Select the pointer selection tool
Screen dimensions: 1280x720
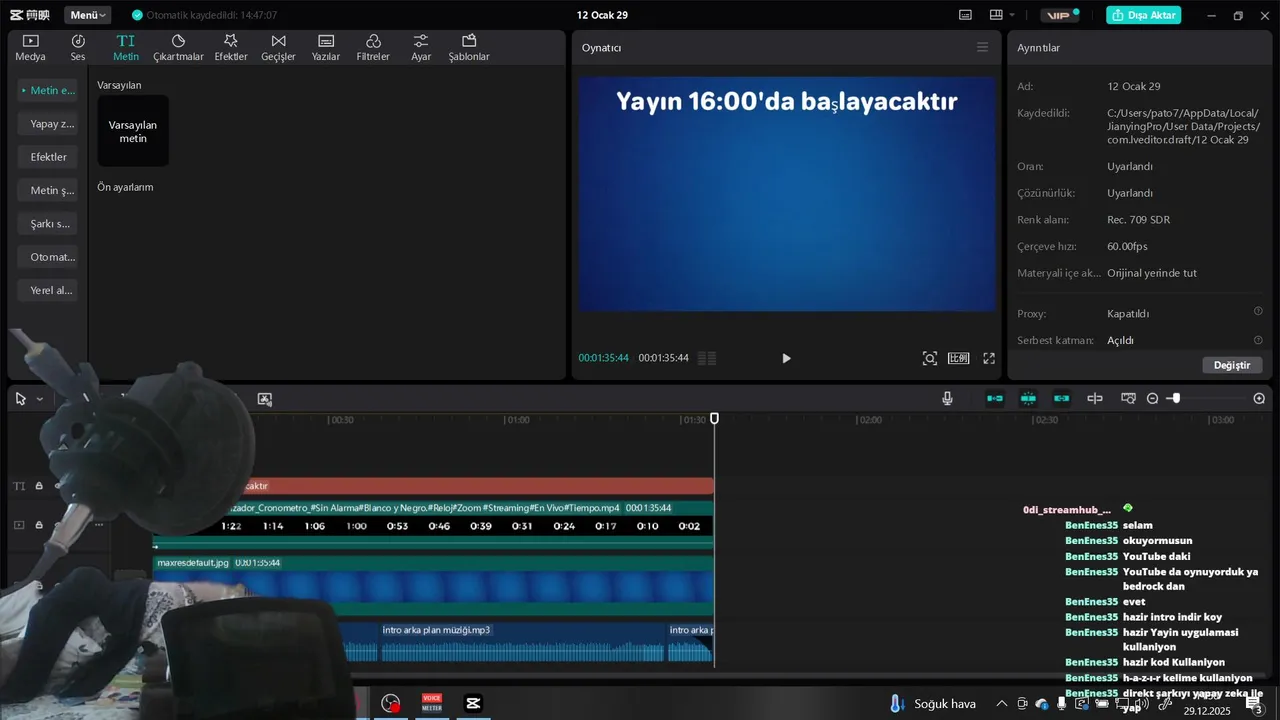click(x=20, y=398)
